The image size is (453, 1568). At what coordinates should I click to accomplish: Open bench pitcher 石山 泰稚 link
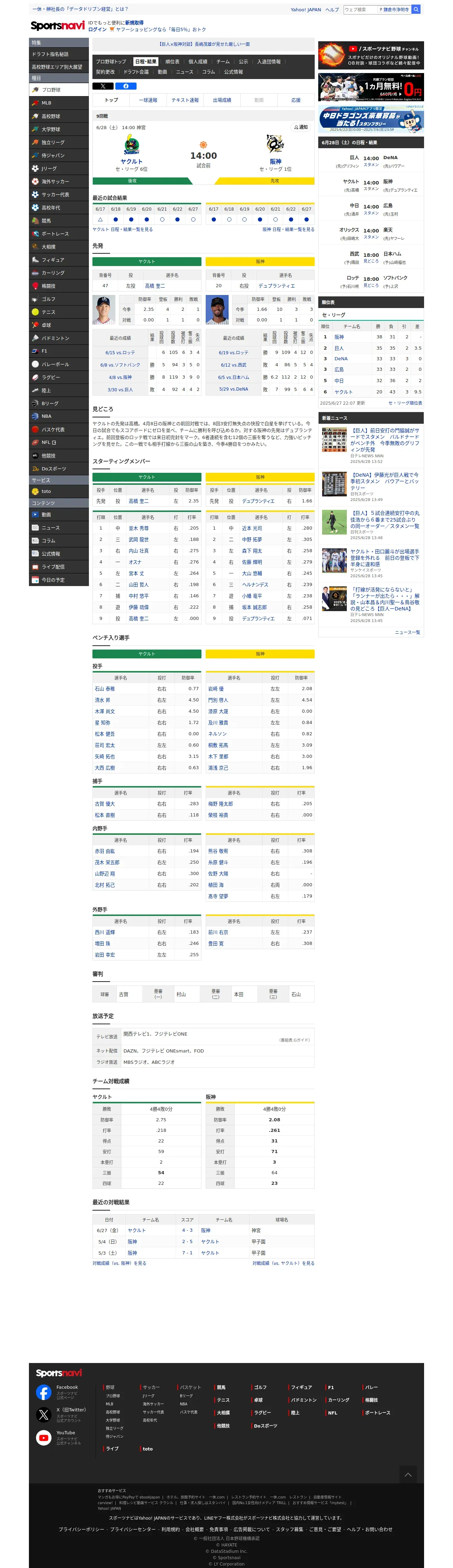coord(105,688)
